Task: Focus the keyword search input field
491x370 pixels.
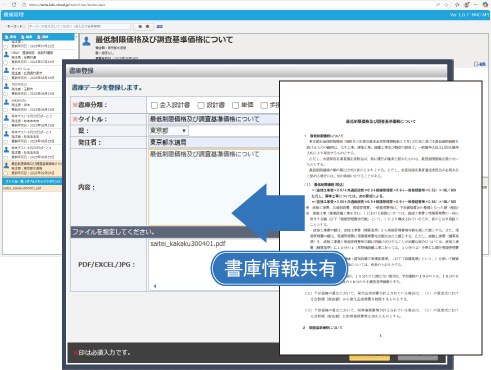Action: 79,26
